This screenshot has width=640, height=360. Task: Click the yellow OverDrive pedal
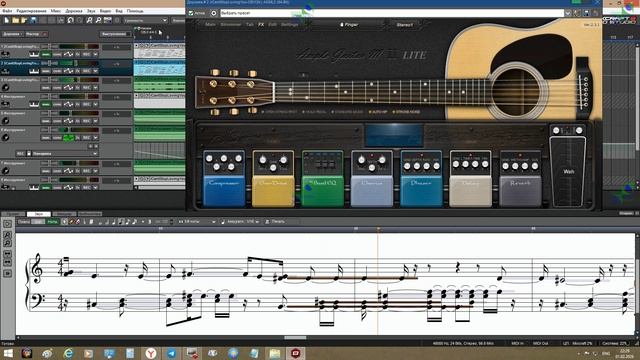(x=273, y=178)
